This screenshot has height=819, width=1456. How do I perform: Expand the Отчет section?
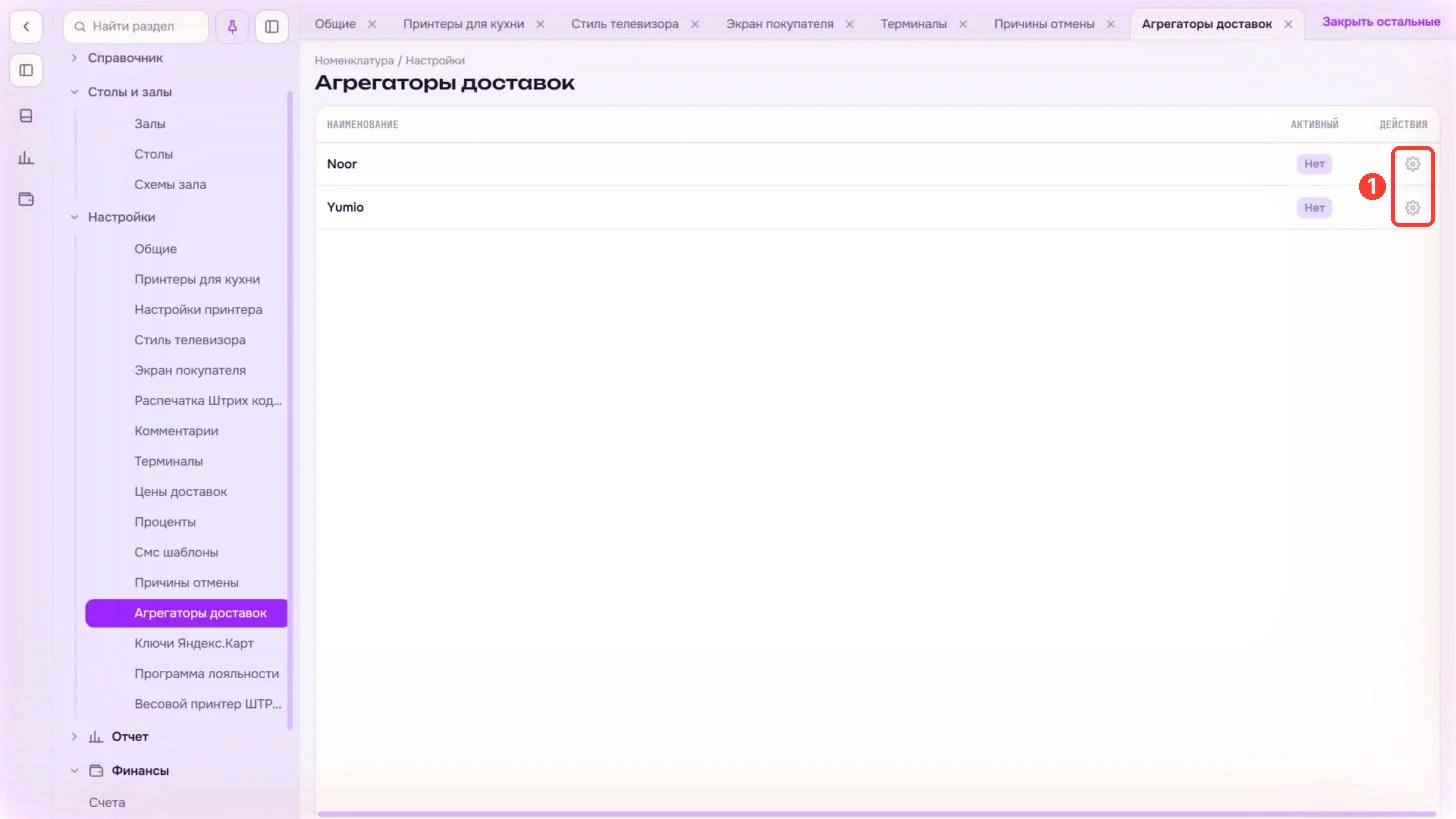(74, 737)
